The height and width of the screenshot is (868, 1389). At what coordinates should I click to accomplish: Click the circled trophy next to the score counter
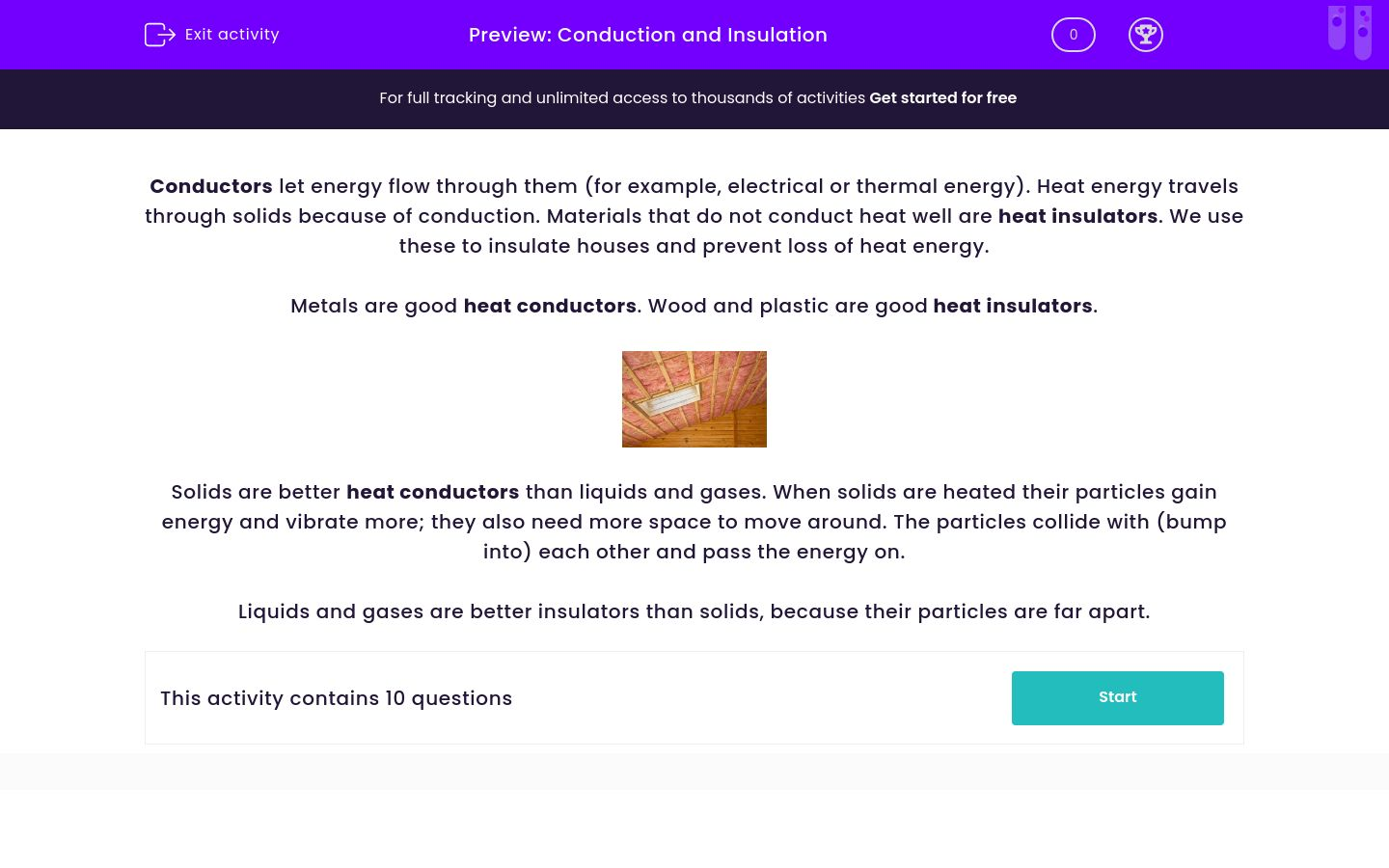coord(1146,35)
